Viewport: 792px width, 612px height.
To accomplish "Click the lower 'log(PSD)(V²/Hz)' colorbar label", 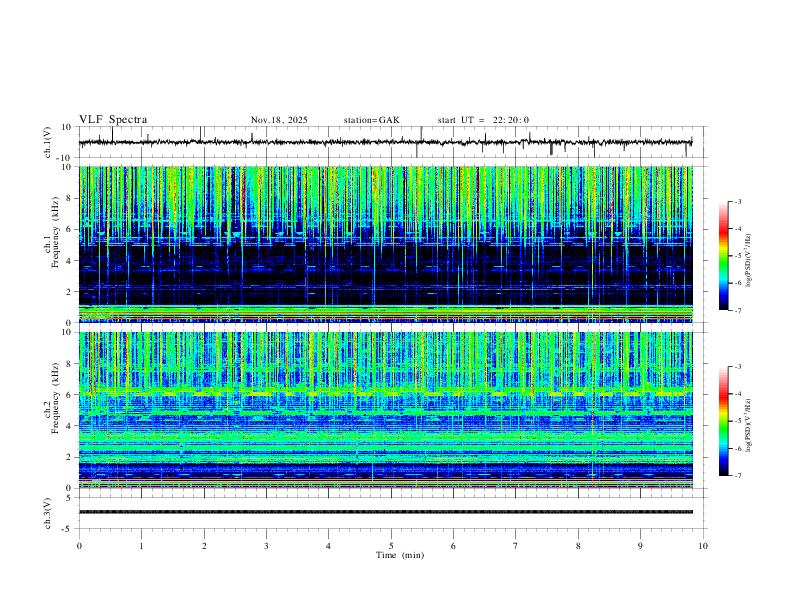I will tap(748, 426).
